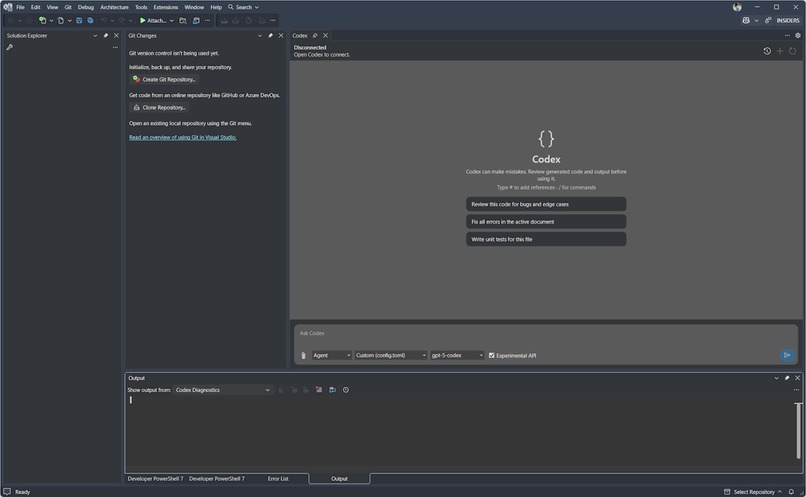This screenshot has height=497, width=806.
Task: Open the Custom (config.toml) dropdown
Action: pyautogui.click(x=391, y=355)
